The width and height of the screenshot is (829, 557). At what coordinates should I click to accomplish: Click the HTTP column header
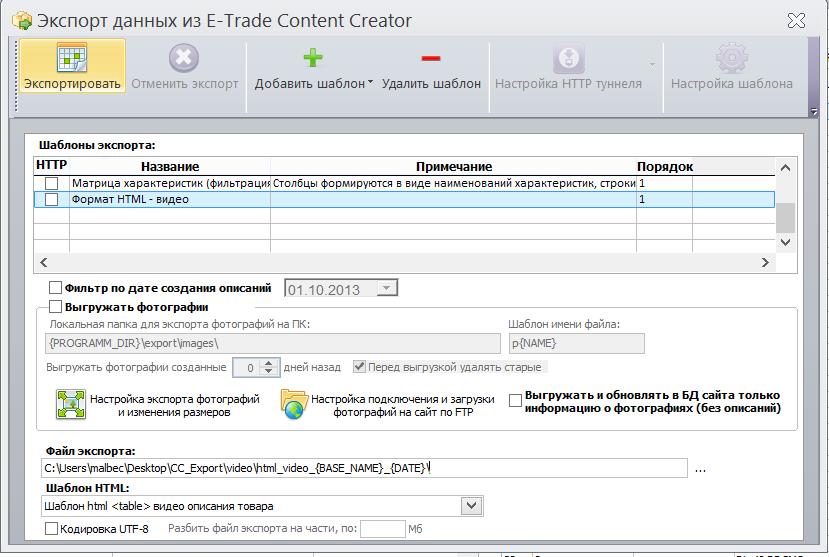[51, 165]
